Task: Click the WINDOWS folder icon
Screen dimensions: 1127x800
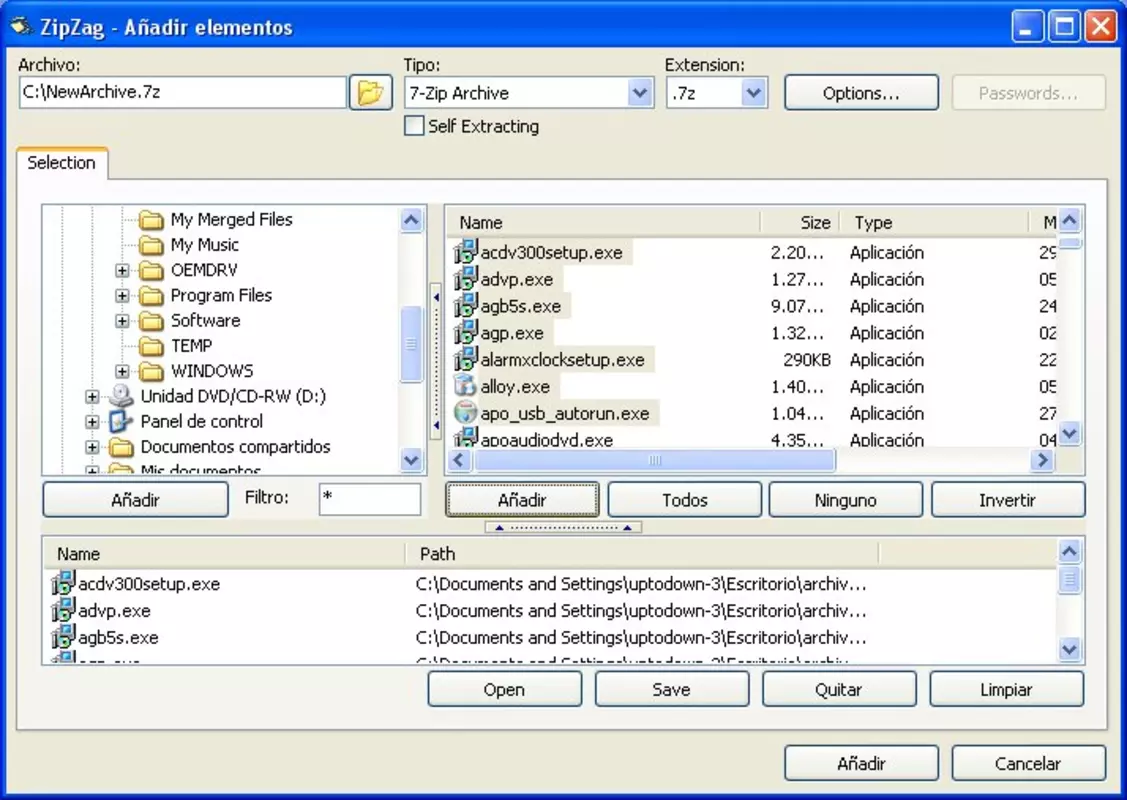Action: (x=151, y=371)
